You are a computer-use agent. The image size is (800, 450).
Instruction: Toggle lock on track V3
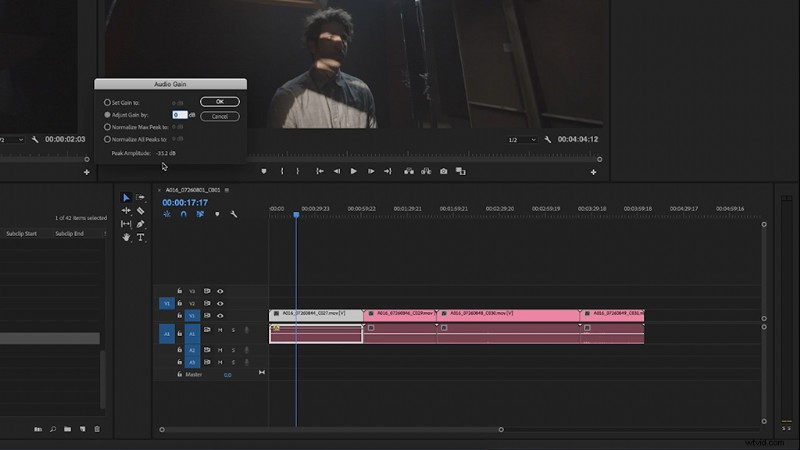pos(180,291)
